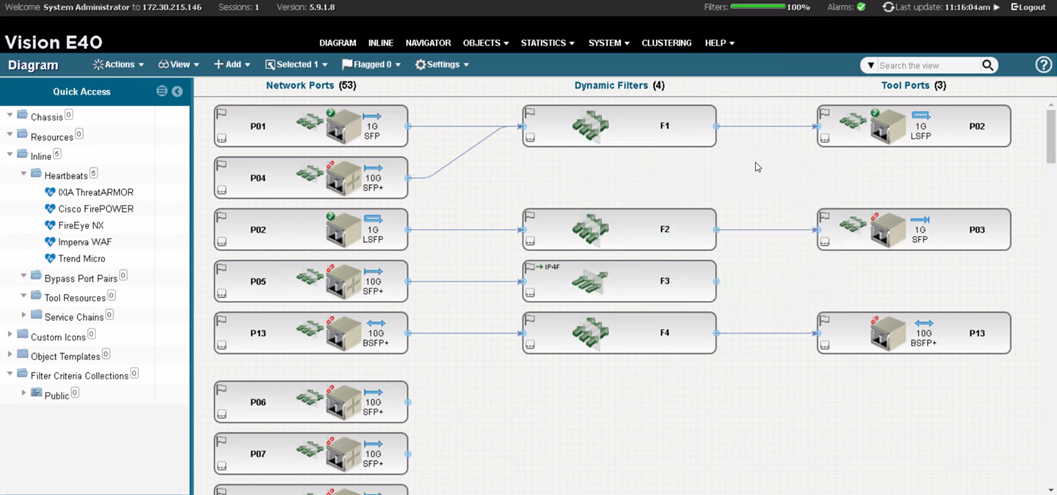Click the P13 tool port icon
This screenshot has width=1057, height=495.
pos(887,333)
